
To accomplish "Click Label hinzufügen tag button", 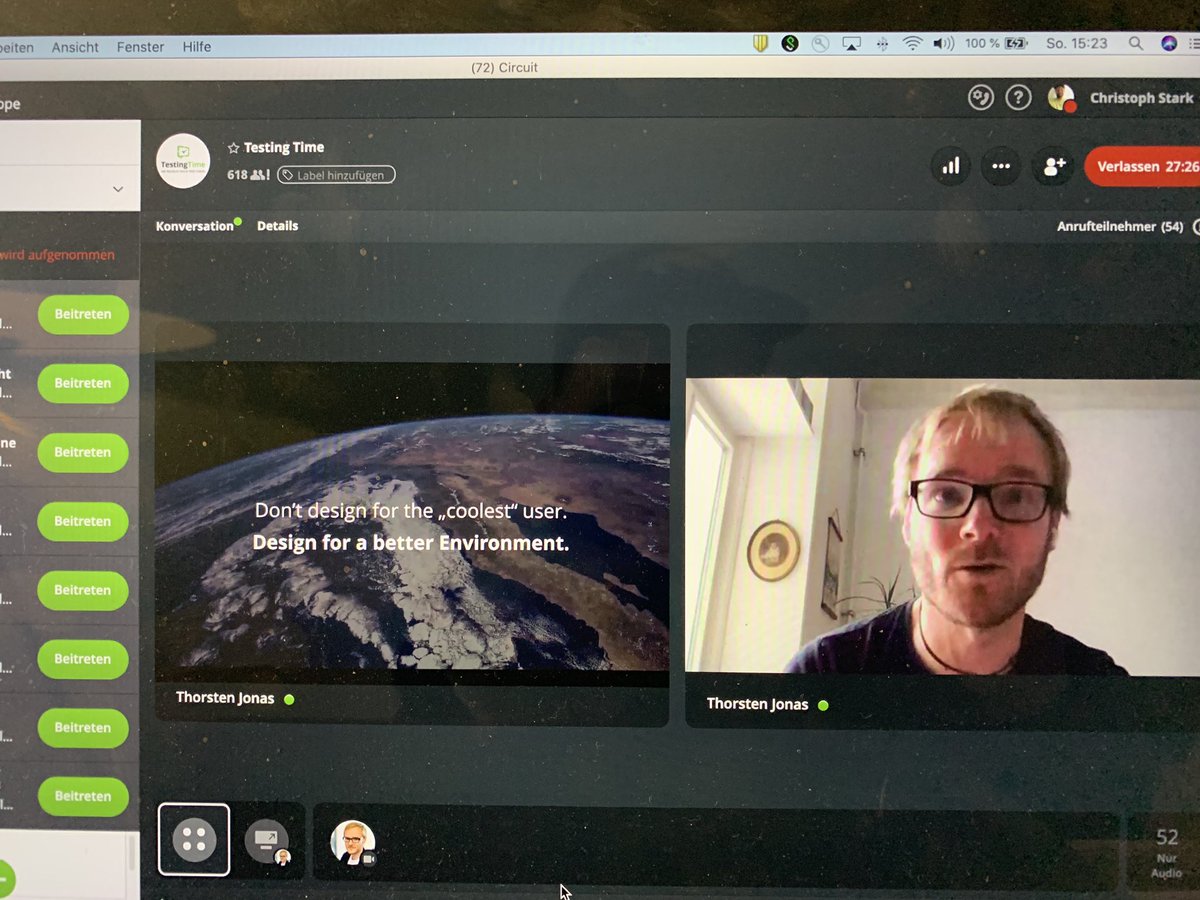I will point(336,175).
